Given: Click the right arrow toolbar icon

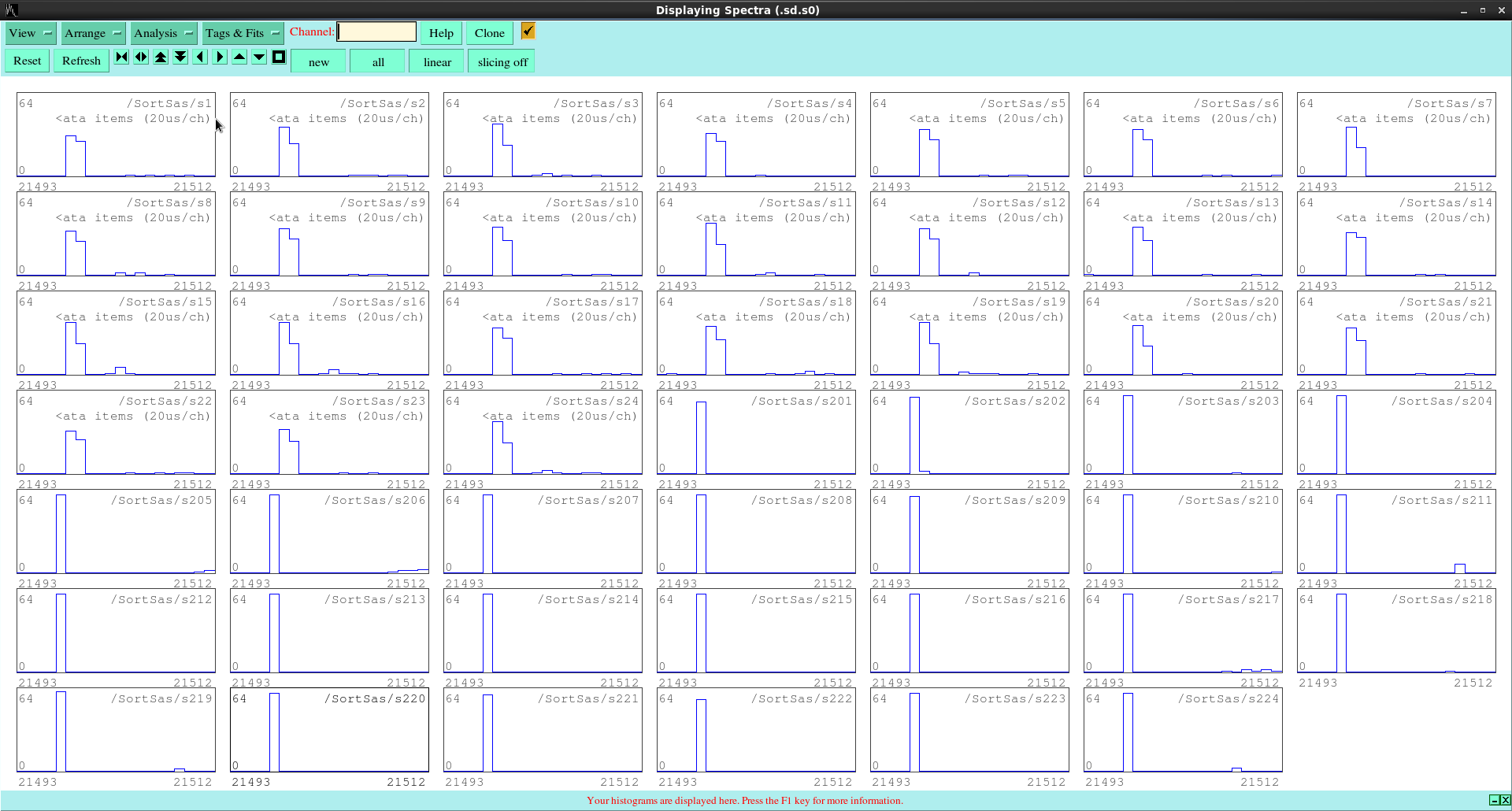Looking at the screenshot, I should 220,57.
